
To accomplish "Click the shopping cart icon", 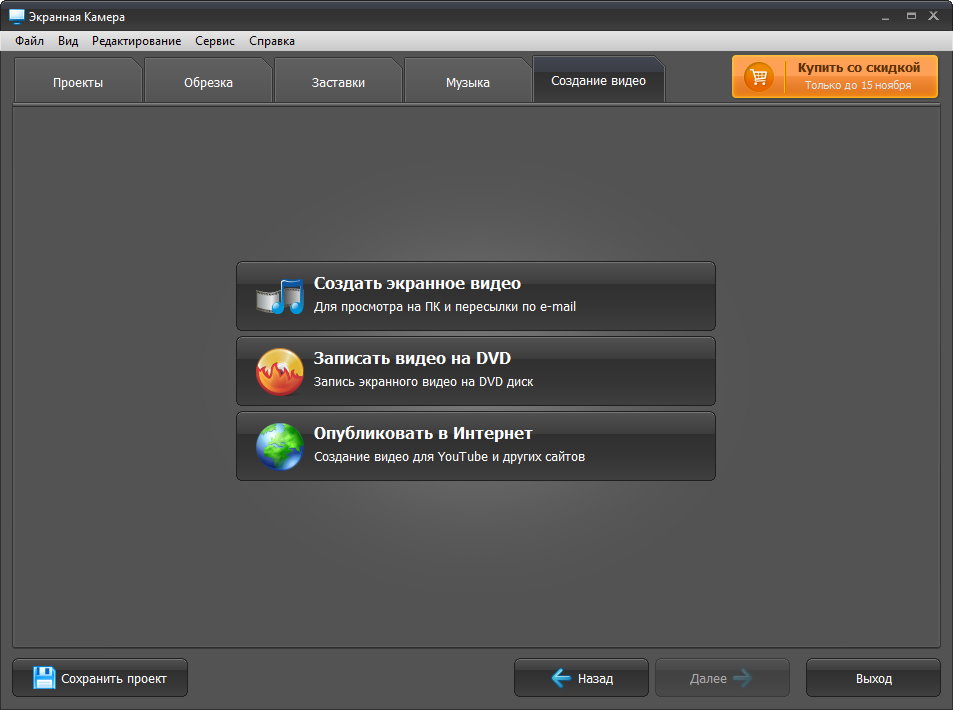I will pos(759,77).
